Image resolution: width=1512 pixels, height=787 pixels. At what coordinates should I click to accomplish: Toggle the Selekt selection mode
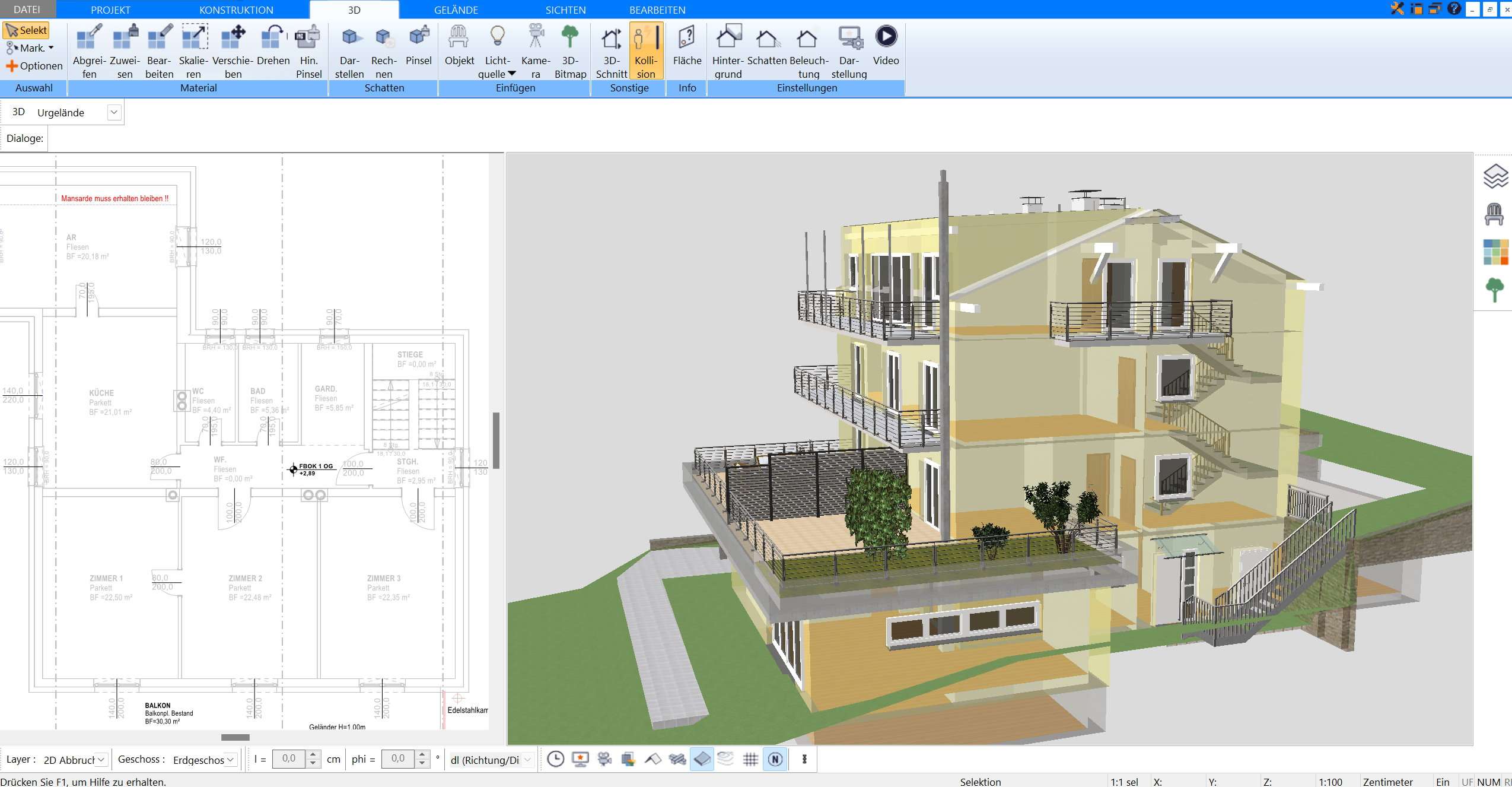point(26,30)
